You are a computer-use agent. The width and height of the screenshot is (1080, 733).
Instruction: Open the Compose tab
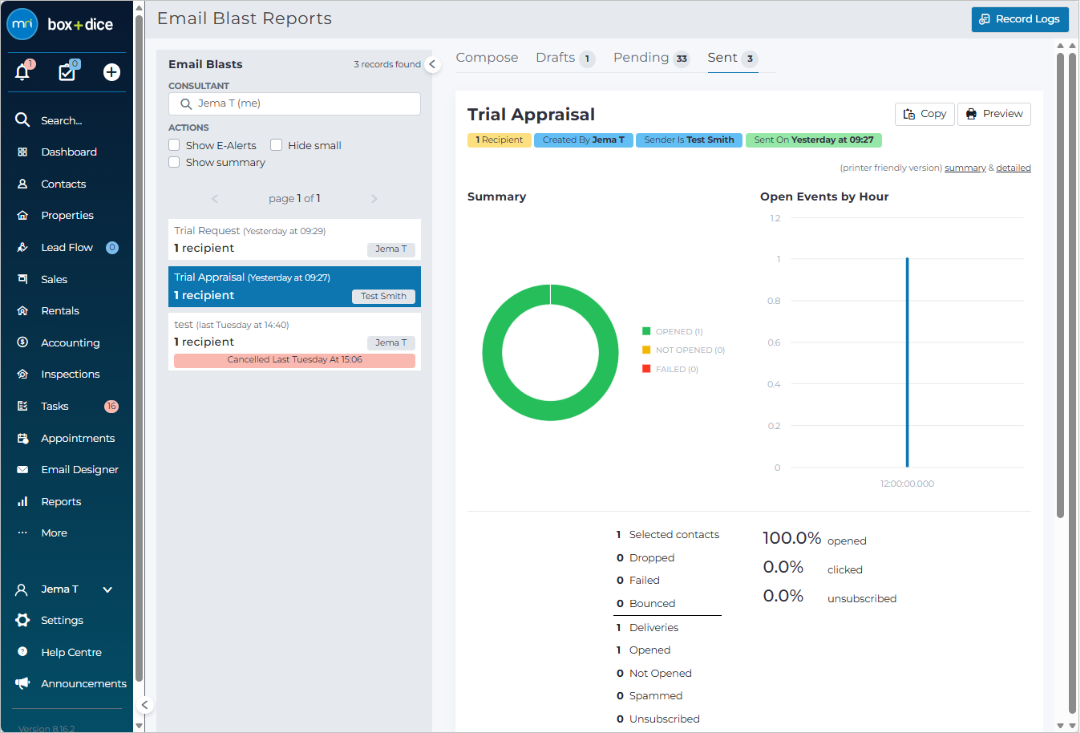click(487, 58)
